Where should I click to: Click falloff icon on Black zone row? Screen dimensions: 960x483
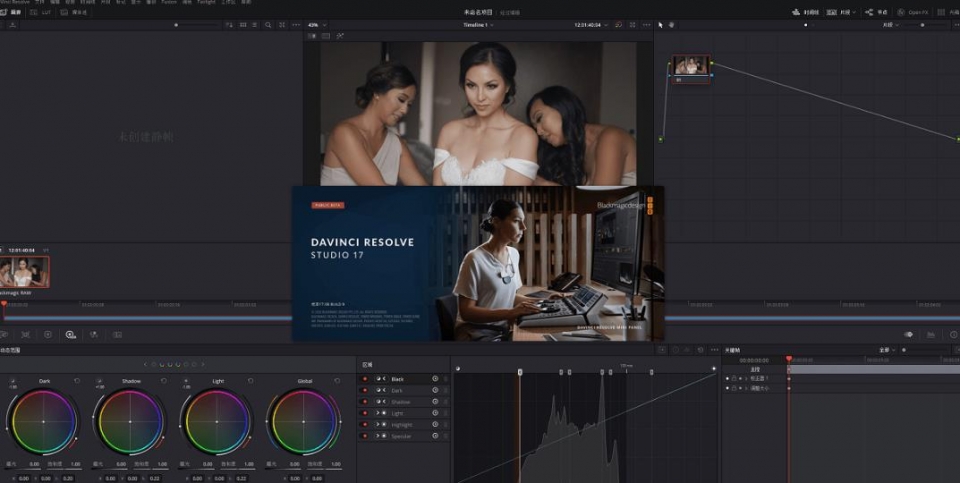pos(435,379)
